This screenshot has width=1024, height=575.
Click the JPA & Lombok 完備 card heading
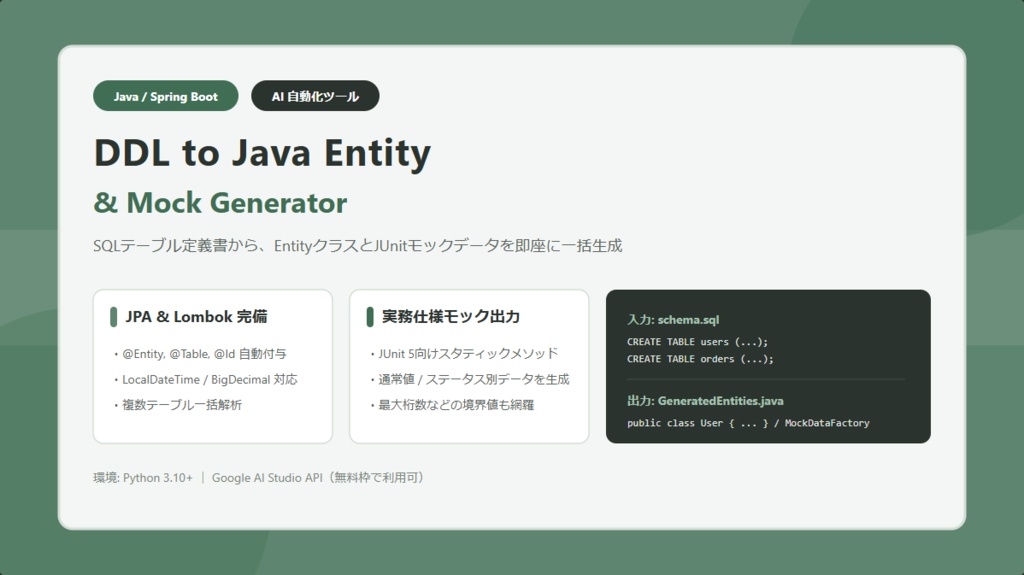tap(196, 317)
